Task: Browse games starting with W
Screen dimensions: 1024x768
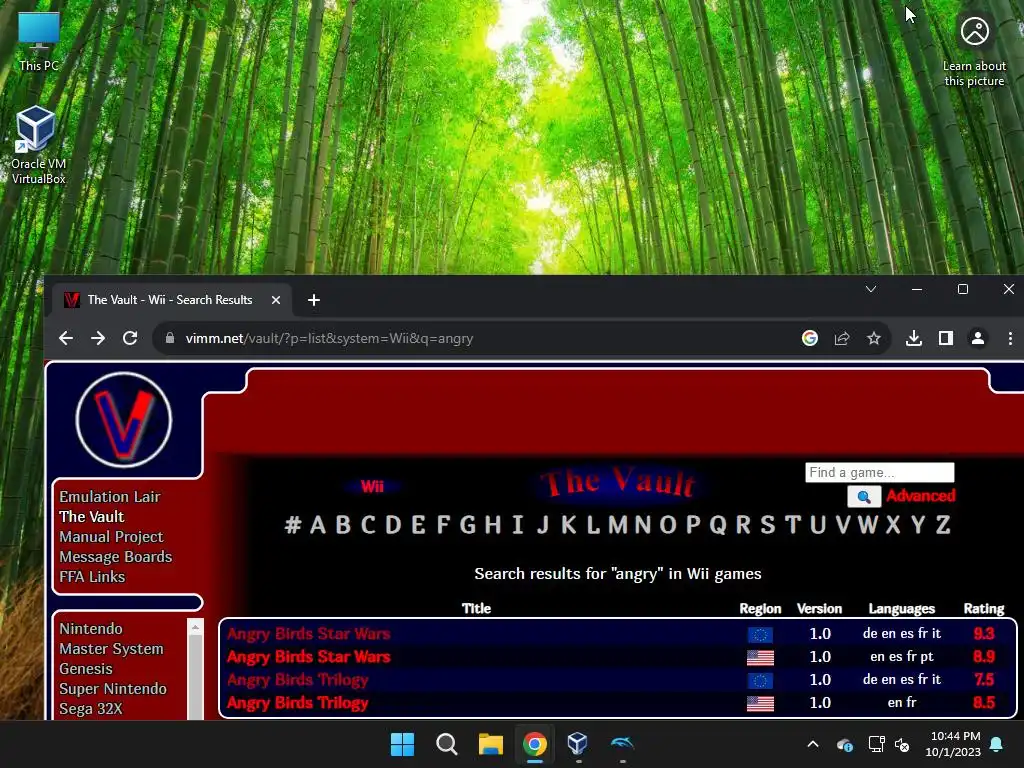Action: pyautogui.click(x=867, y=524)
